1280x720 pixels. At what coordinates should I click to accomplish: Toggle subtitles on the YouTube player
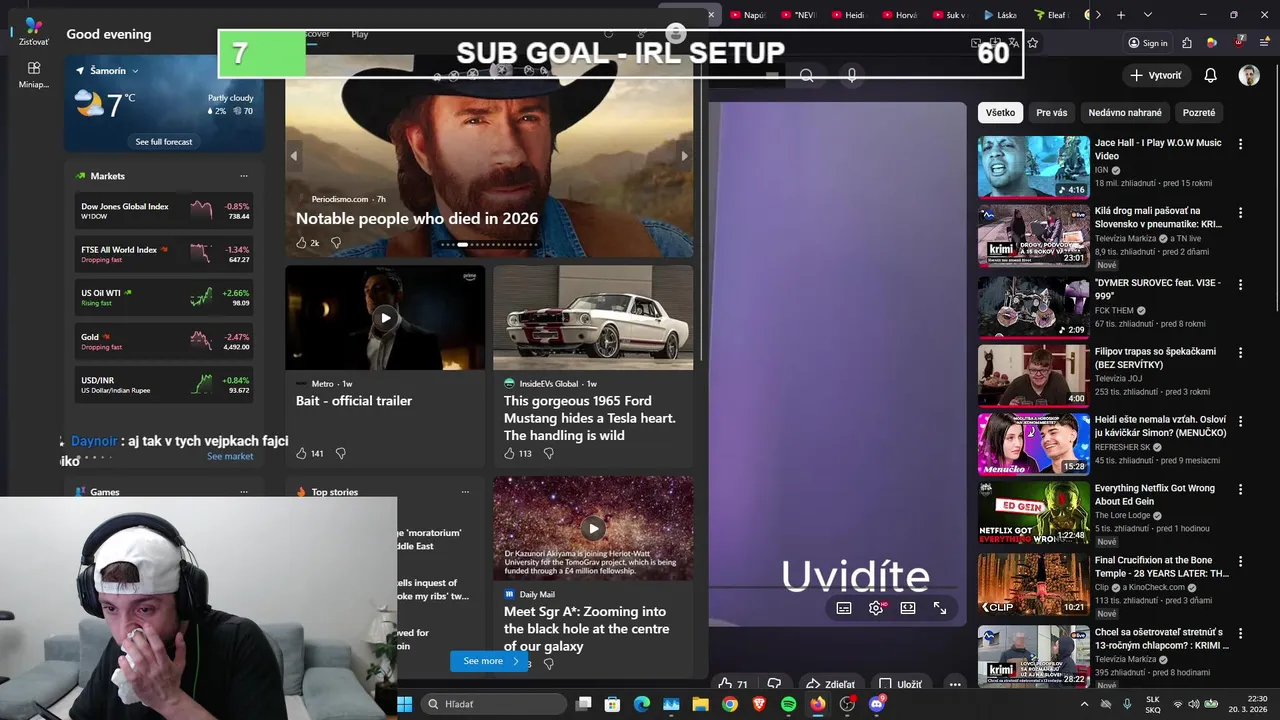coord(844,608)
